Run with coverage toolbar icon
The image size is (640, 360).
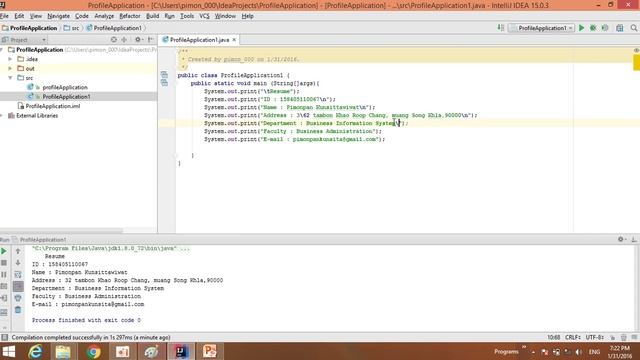point(605,28)
